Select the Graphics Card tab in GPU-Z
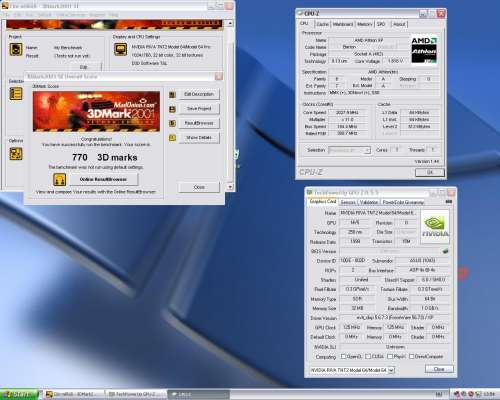Viewport: 500px width, 400px height. tap(322, 202)
